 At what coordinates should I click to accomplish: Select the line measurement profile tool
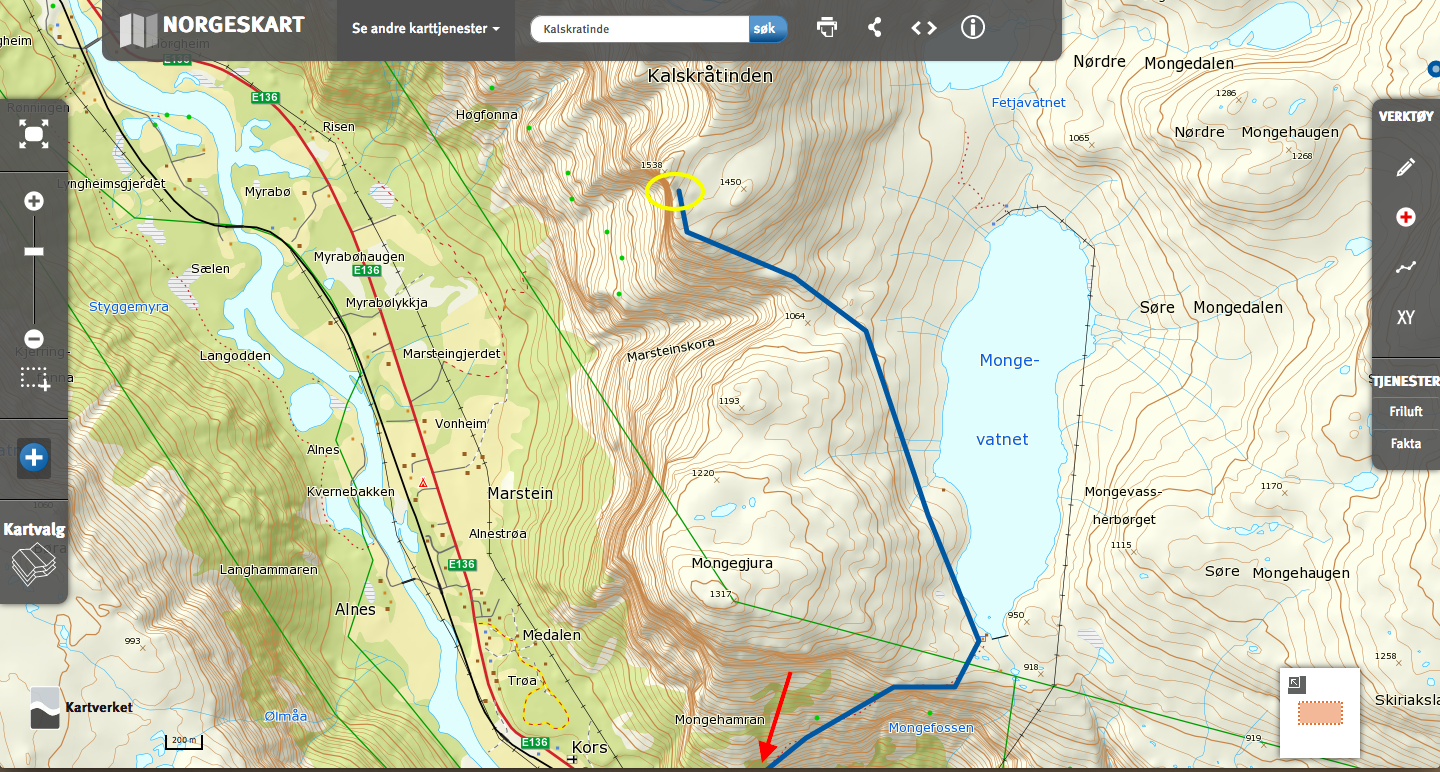(1406, 267)
